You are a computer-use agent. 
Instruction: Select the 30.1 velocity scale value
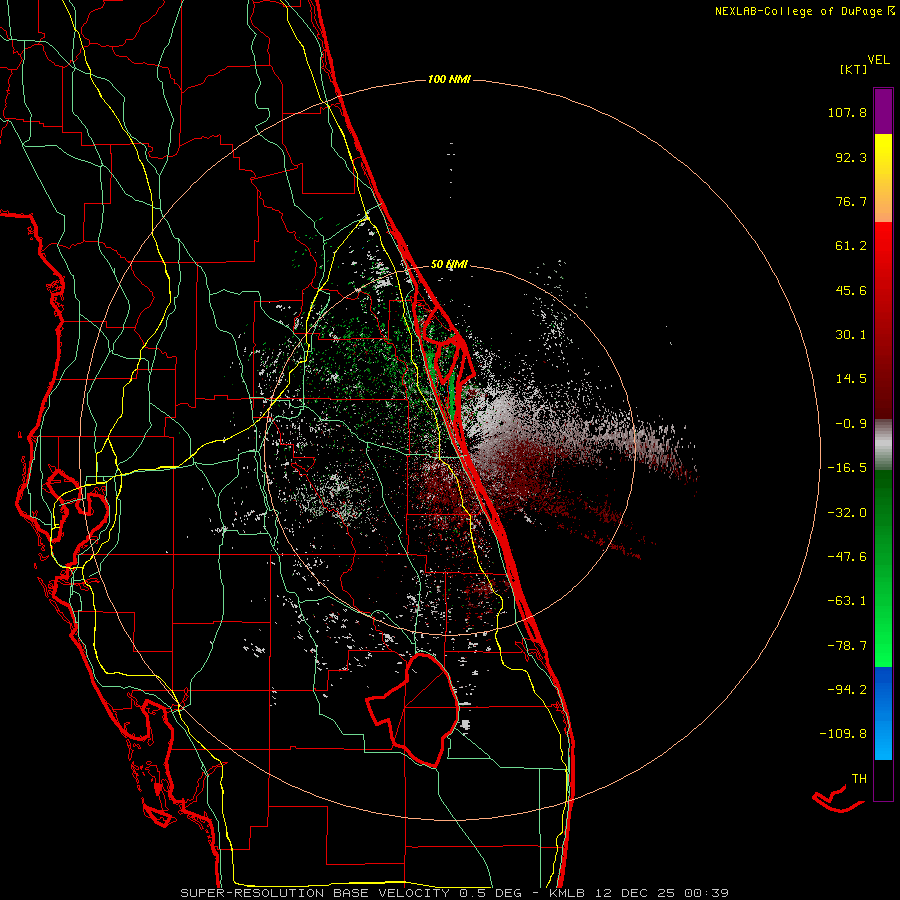pos(851,335)
